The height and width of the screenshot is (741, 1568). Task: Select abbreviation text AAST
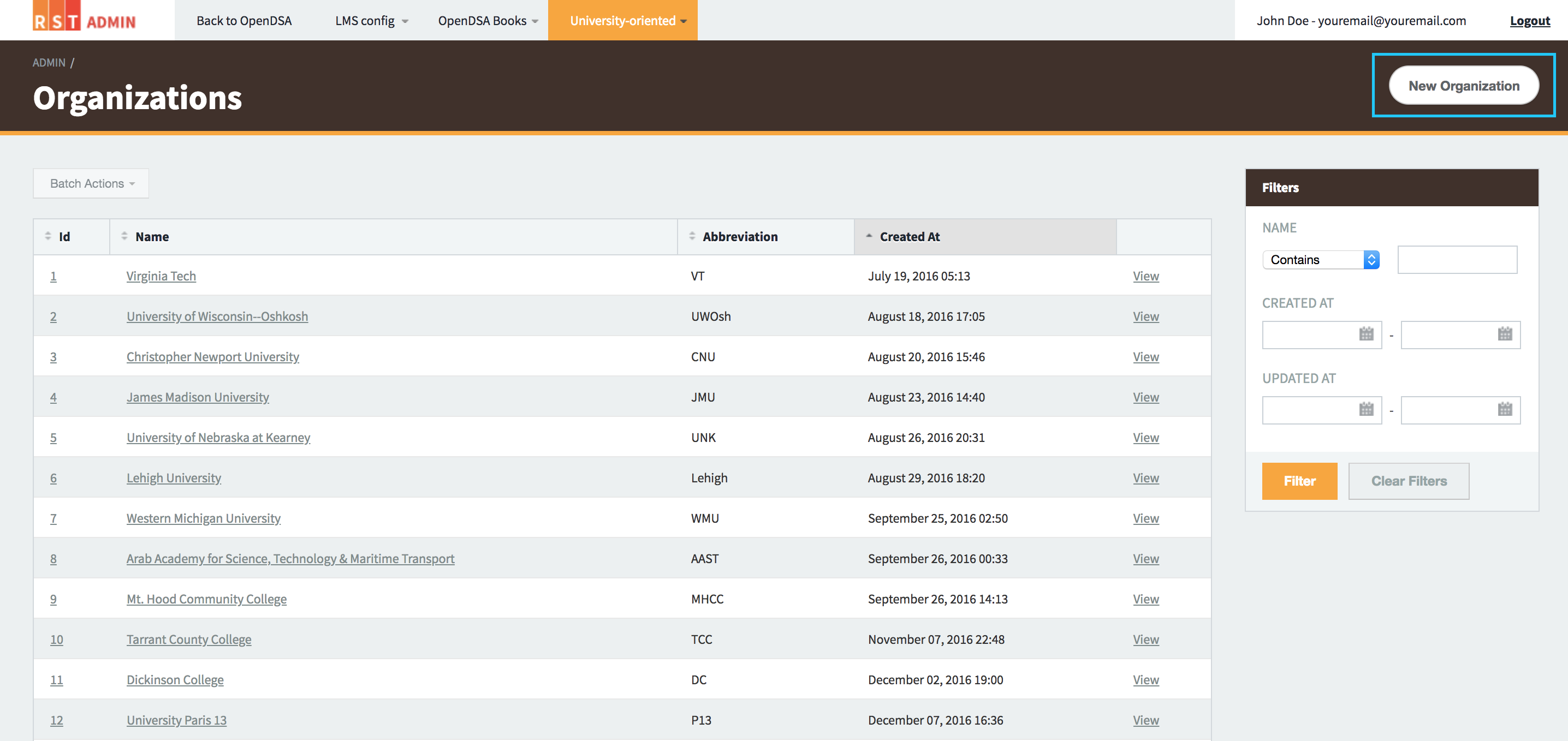click(x=705, y=559)
